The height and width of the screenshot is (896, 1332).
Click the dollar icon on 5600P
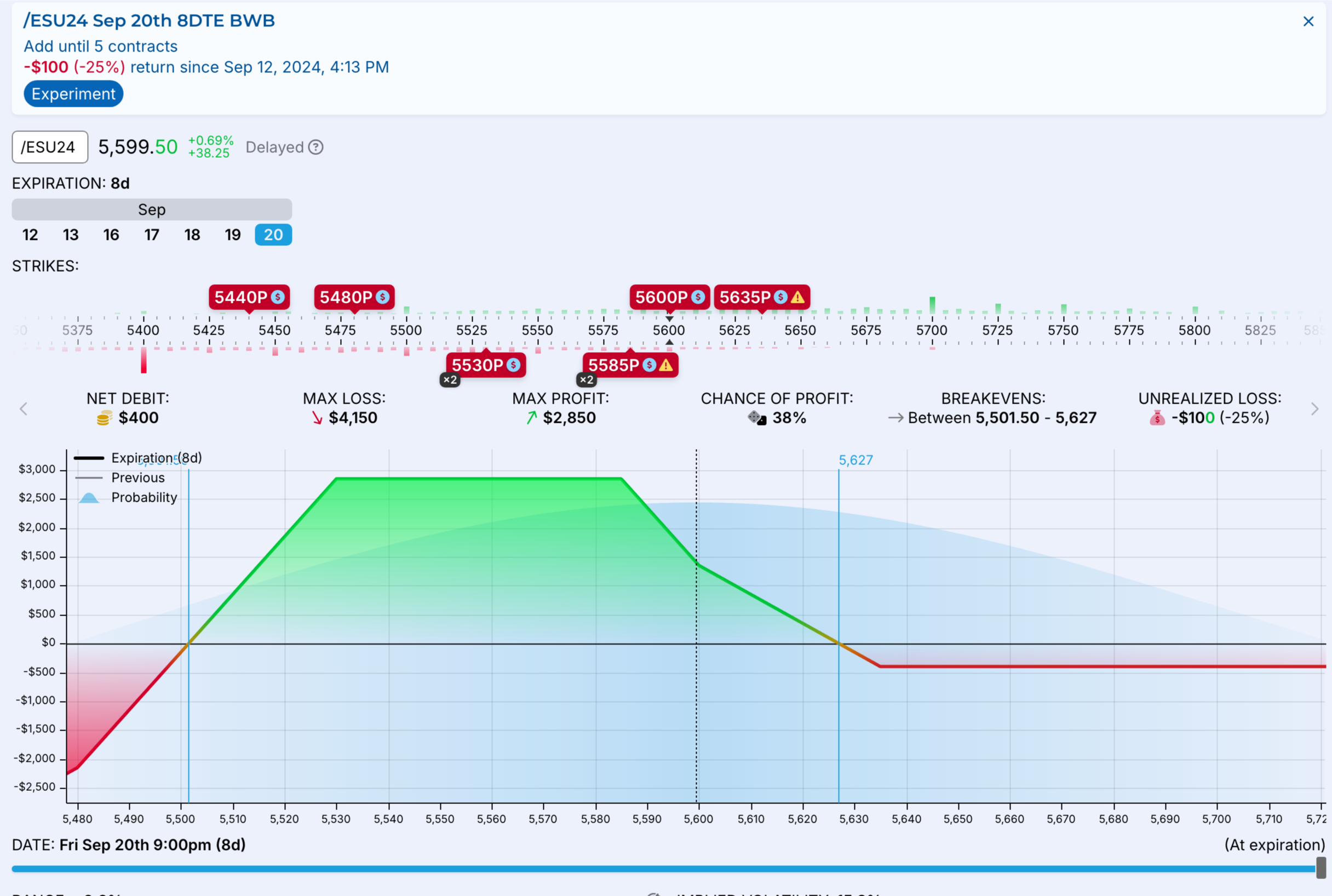click(698, 297)
